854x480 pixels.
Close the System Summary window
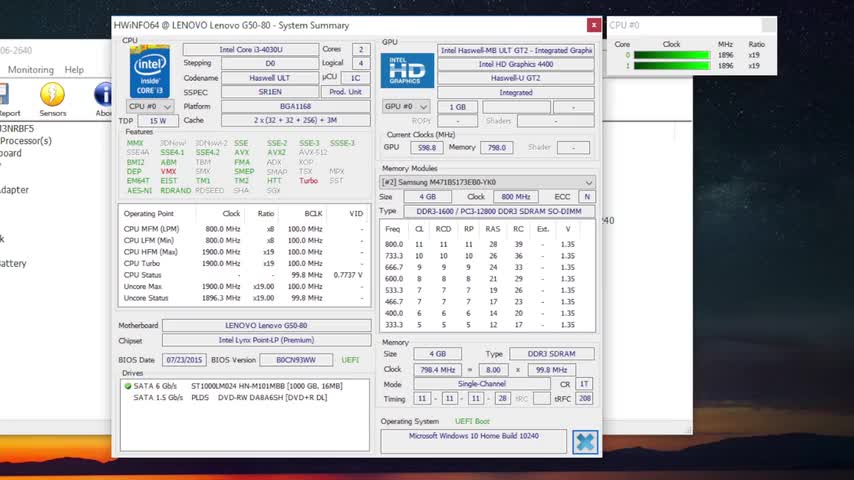tap(594, 25)
